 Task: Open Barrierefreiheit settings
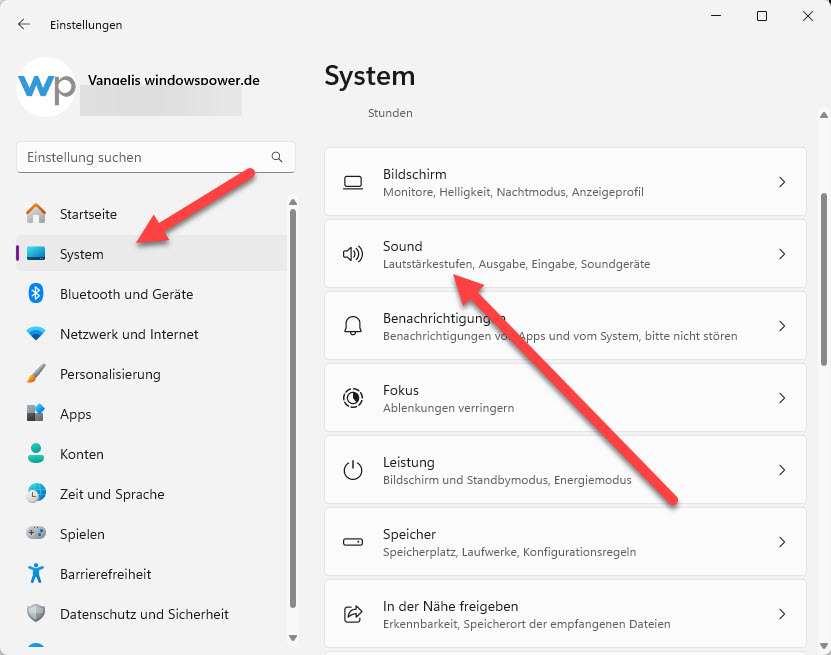(152, 574)
